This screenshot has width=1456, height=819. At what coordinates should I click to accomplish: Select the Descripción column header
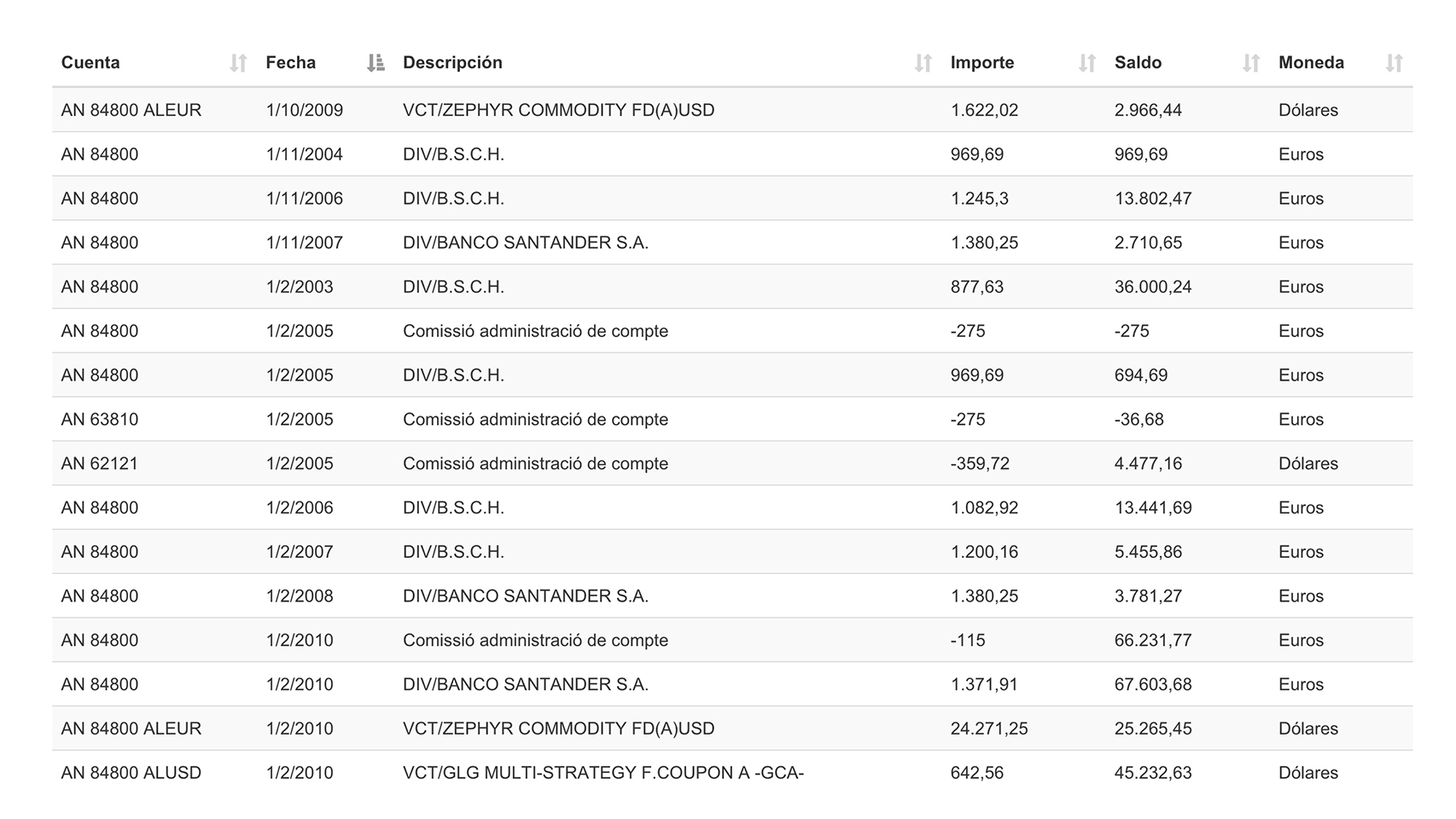click(452, 63)
